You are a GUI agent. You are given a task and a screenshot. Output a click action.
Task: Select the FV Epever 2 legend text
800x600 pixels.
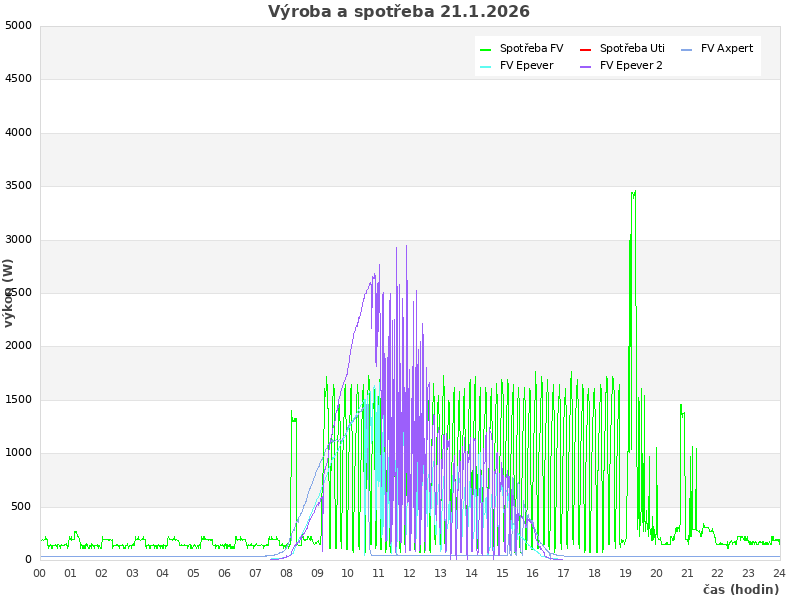pos(631,66)
